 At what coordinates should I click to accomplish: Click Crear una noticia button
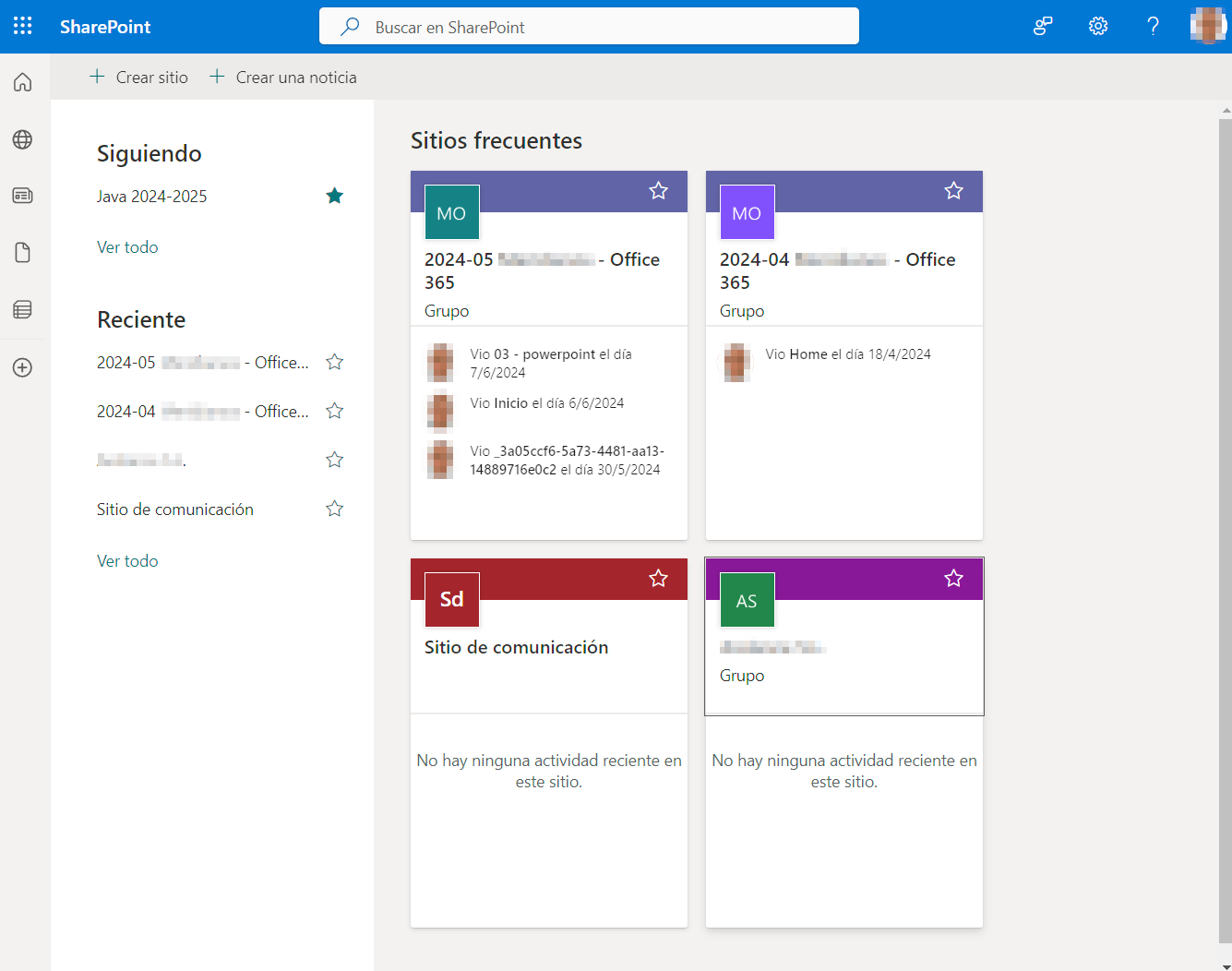[283, 78]
